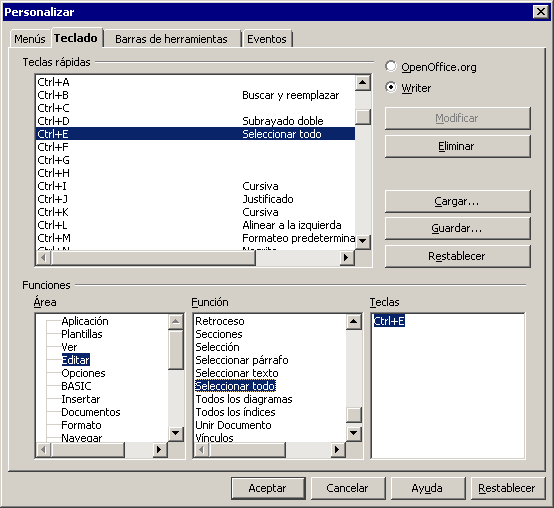
Task: Click left arrow of Teclas rápidas horizontal scrollbar
Action: click(44, 258)
